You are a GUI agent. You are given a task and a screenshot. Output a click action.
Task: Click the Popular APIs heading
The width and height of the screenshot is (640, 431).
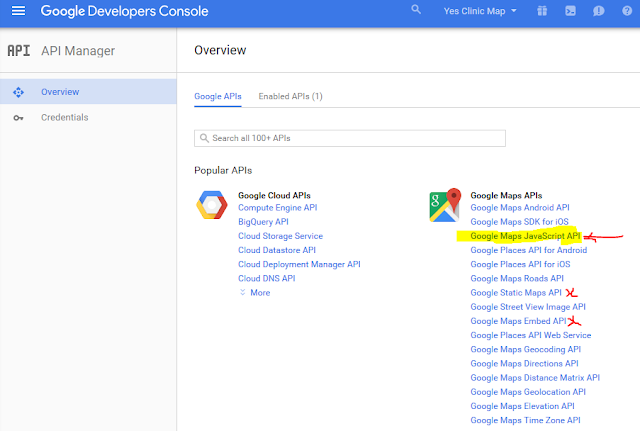click(x=223, y=170)
